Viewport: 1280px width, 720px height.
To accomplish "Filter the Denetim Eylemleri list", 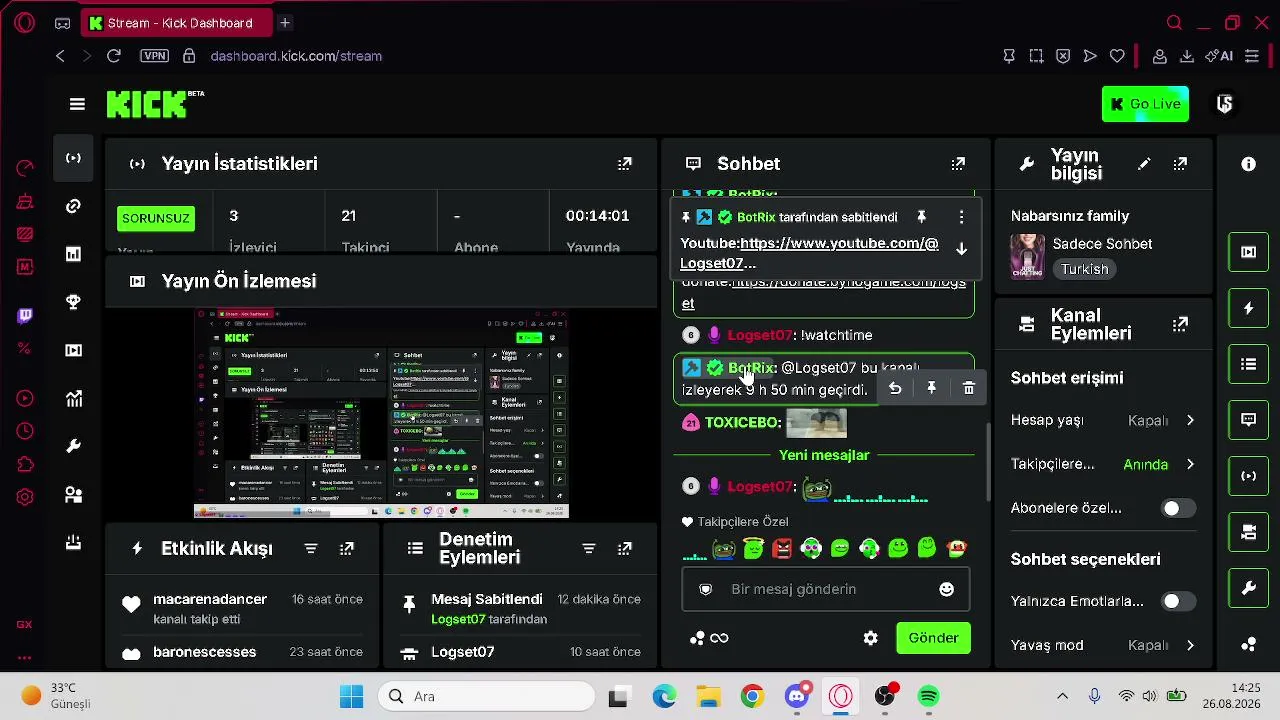I will 589,549.
